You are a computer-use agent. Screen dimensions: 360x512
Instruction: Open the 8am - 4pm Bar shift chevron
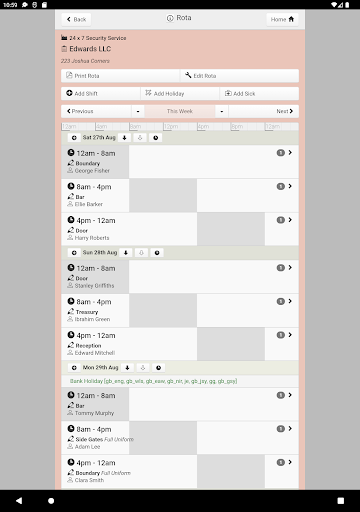(x=290, y=186)
